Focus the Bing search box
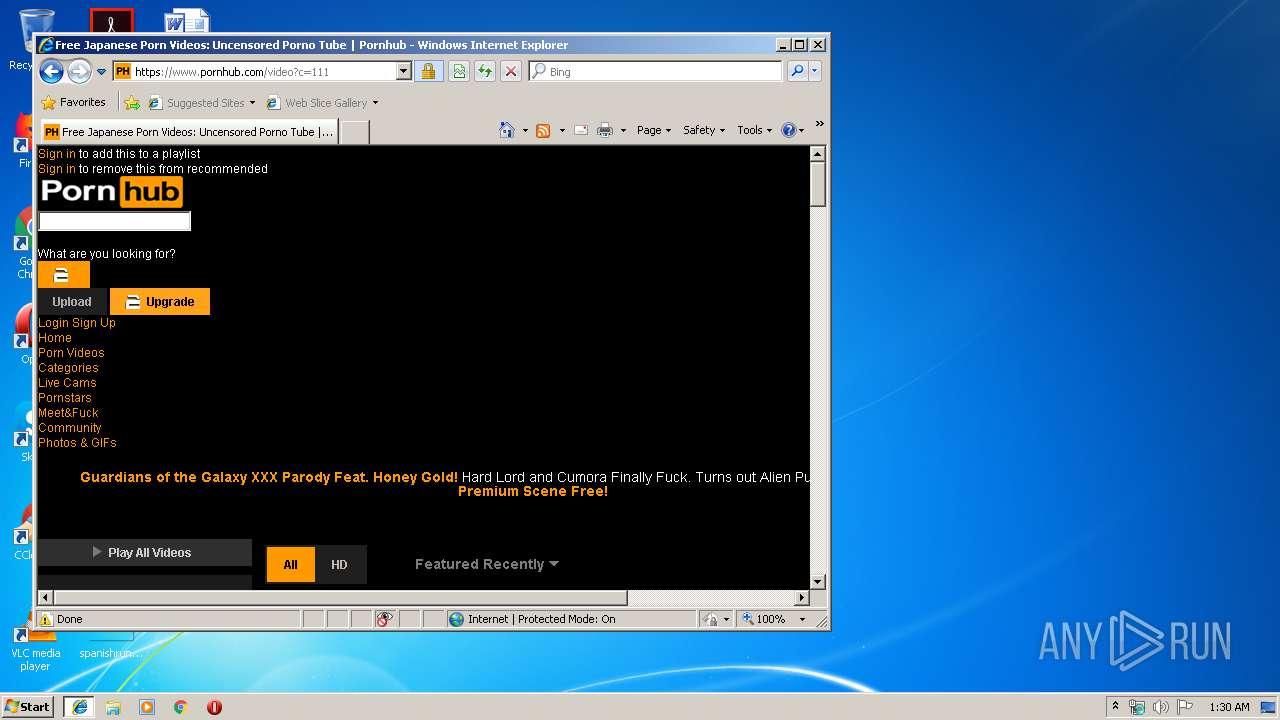 656,71
